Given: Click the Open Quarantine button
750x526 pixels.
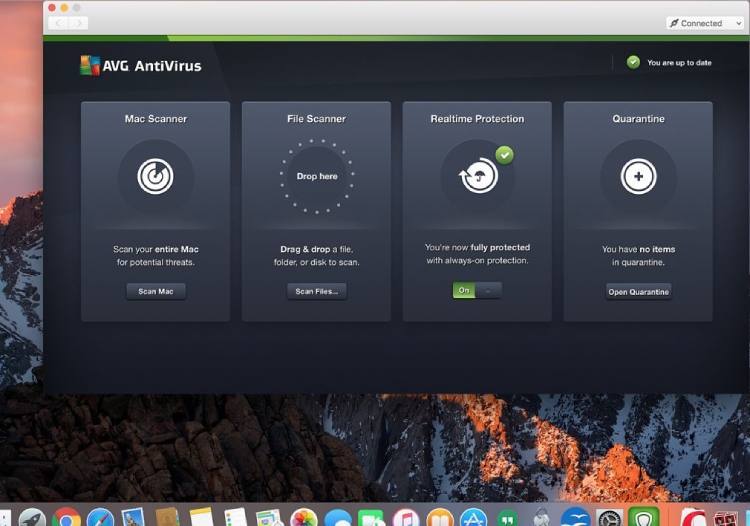Looking at the screenshot, I should (639, 292).
